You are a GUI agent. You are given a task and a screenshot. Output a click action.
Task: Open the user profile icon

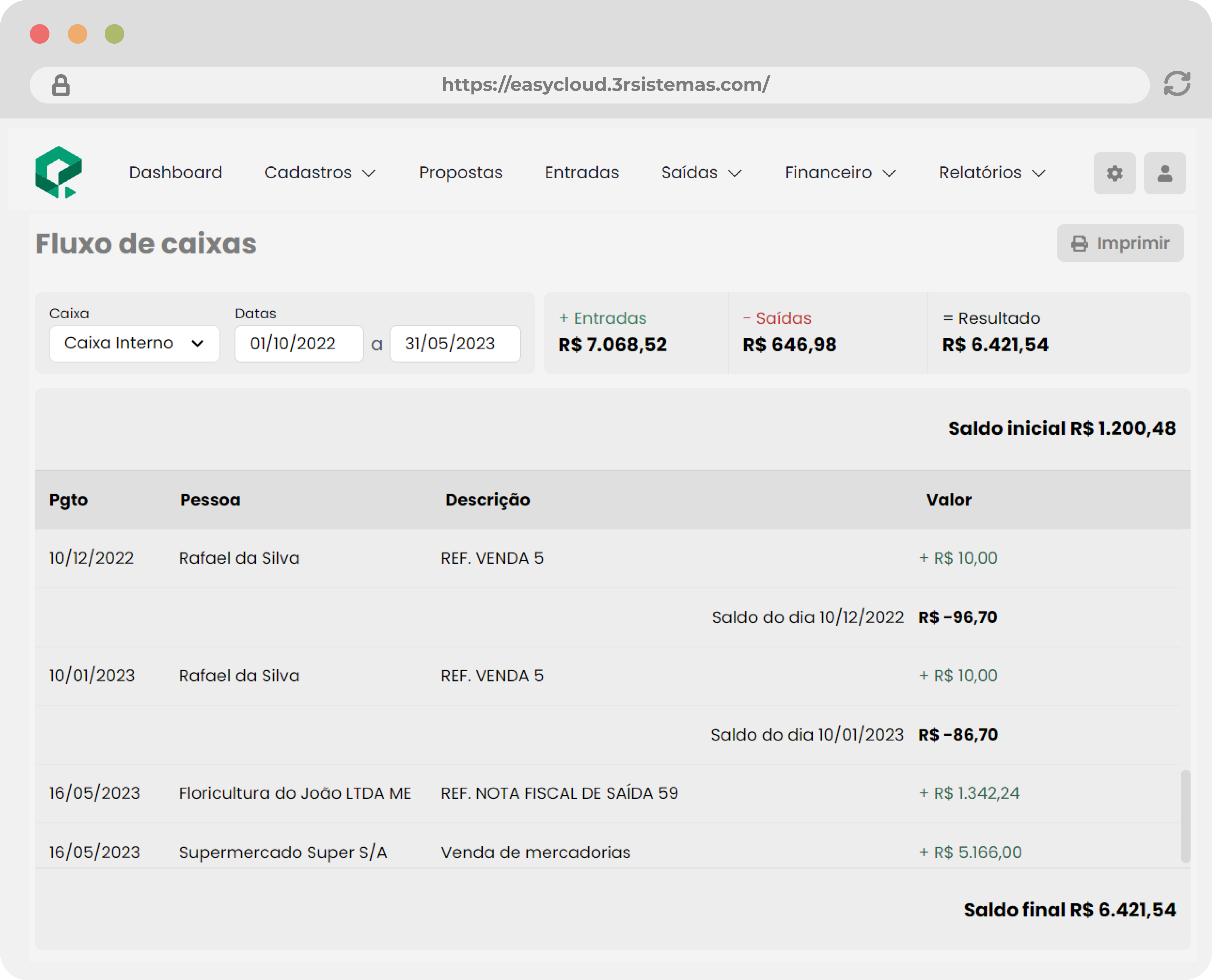click(1165, 173)
